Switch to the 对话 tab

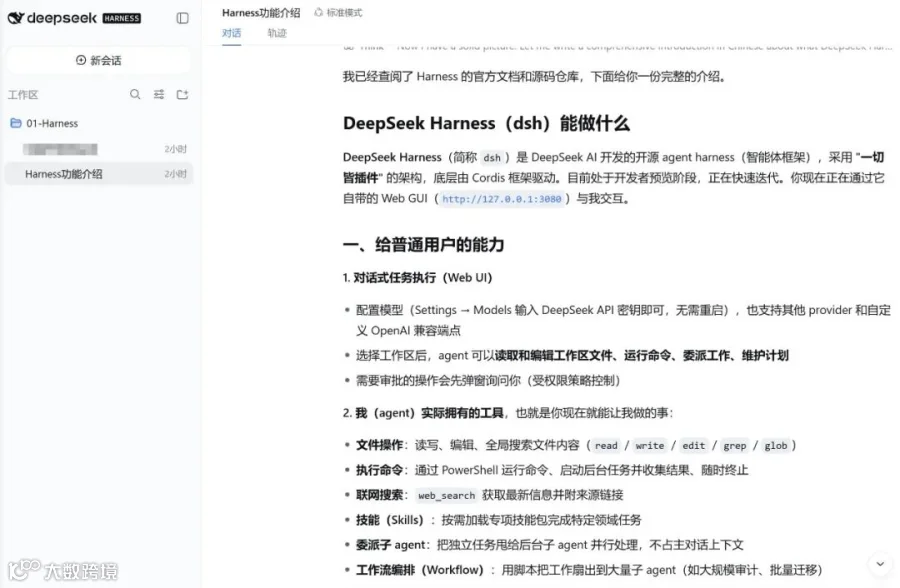tap(231, 33)
